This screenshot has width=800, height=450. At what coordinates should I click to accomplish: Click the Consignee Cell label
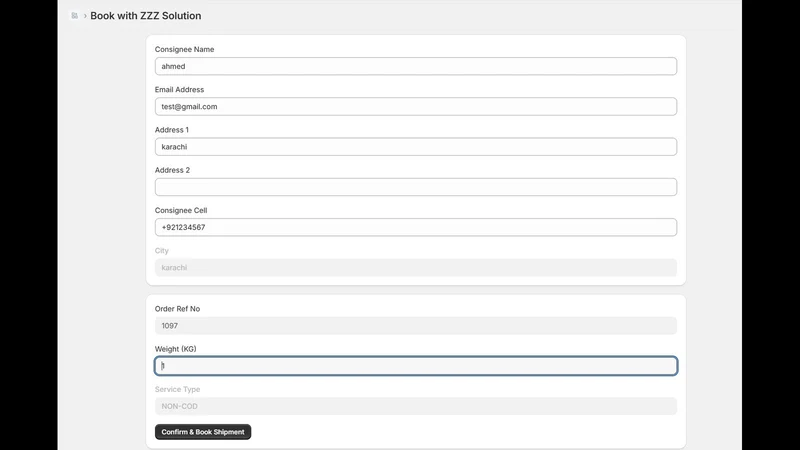[181, 211]
